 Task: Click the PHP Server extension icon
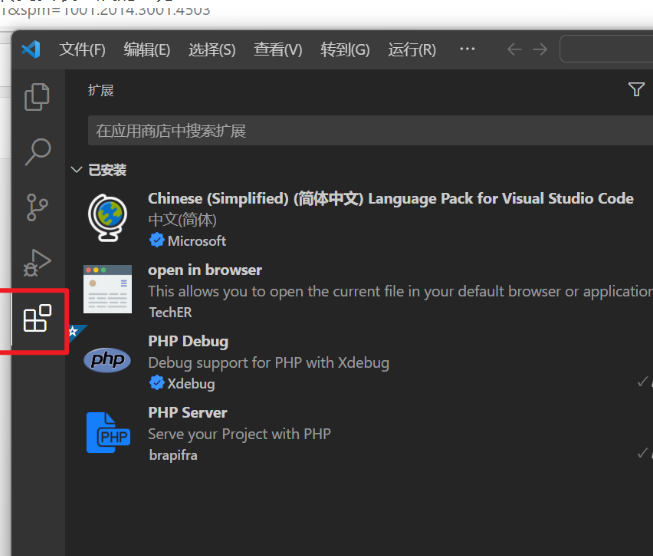pos(108,433)
